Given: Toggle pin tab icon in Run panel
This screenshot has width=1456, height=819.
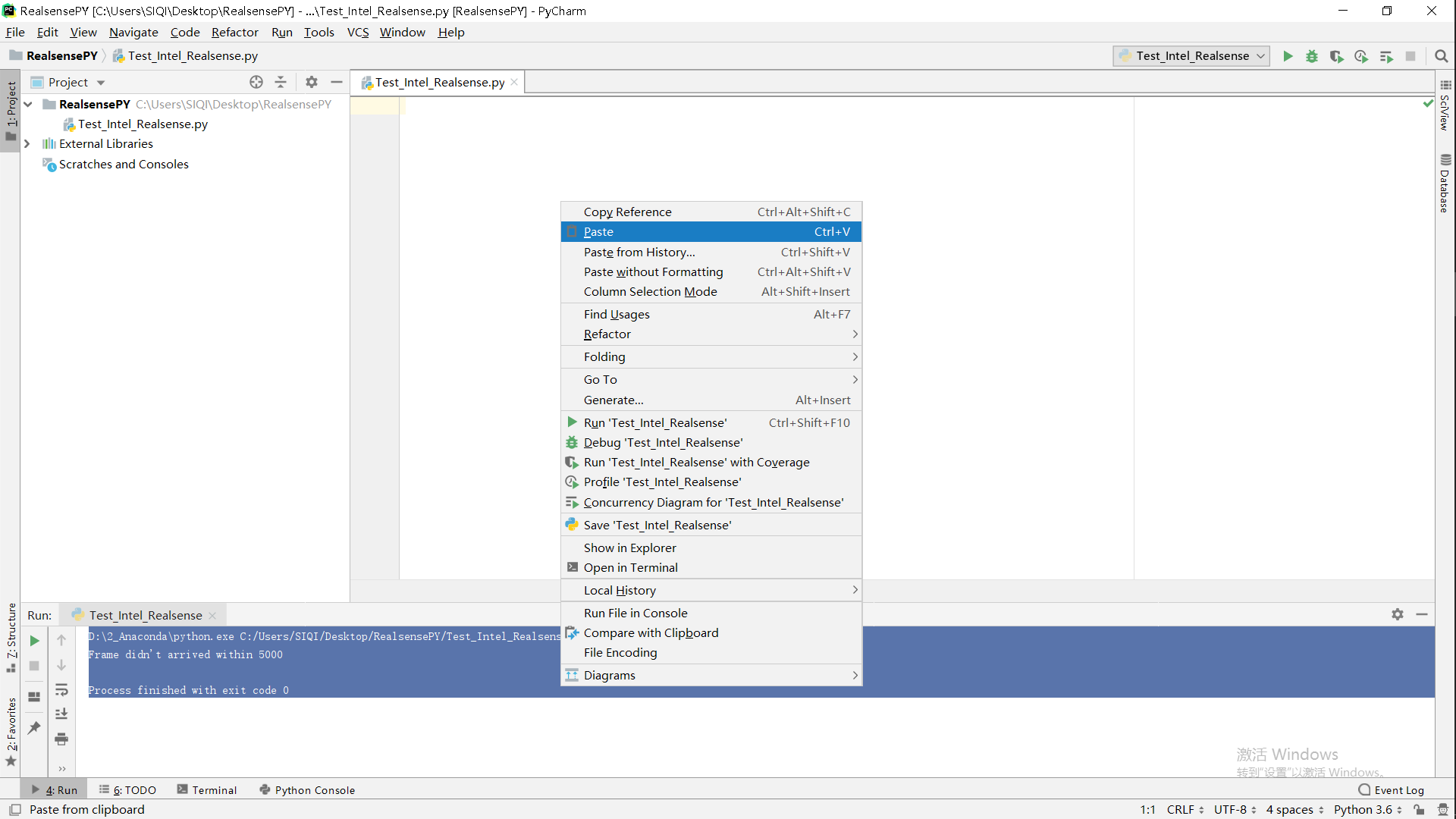Looking at the screenshot, I should (34, 727).
